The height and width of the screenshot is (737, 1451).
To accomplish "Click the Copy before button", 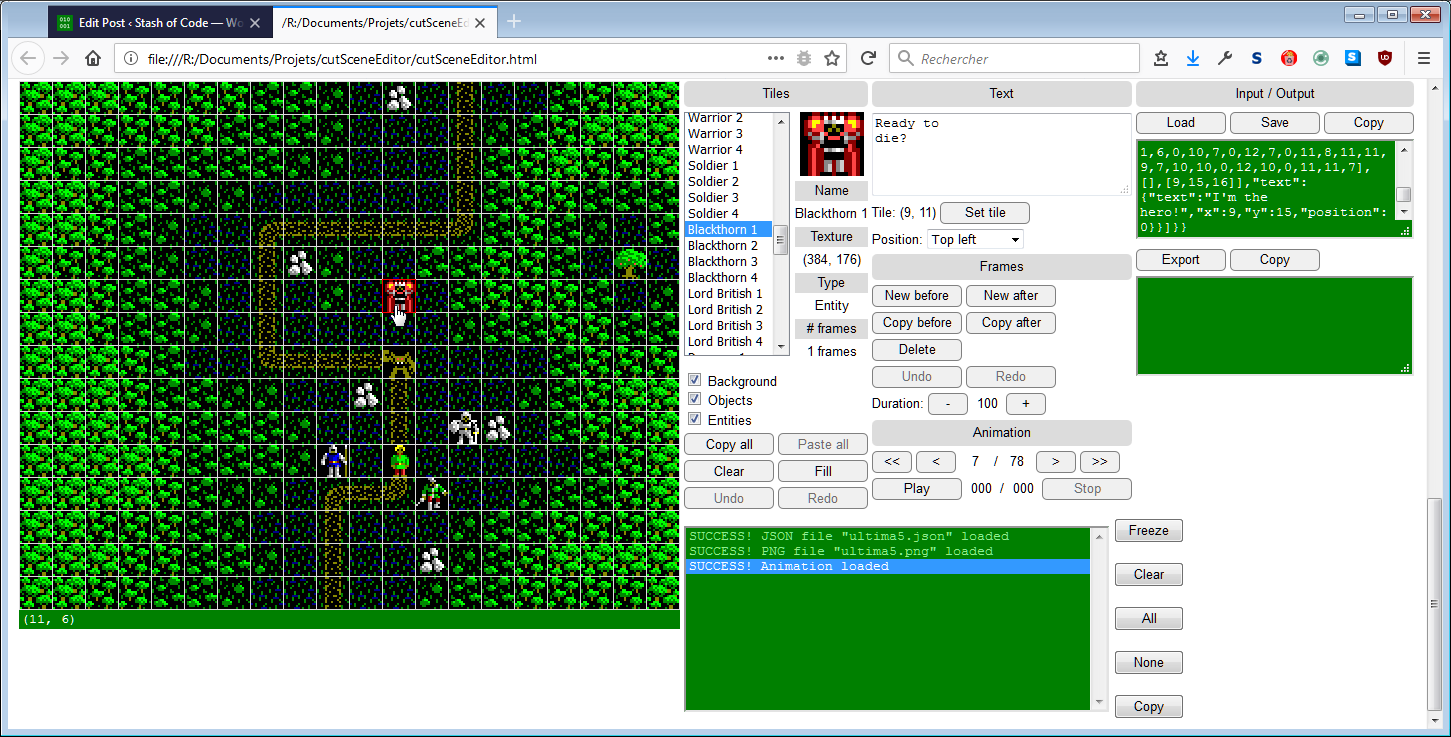I will point(917,323).
